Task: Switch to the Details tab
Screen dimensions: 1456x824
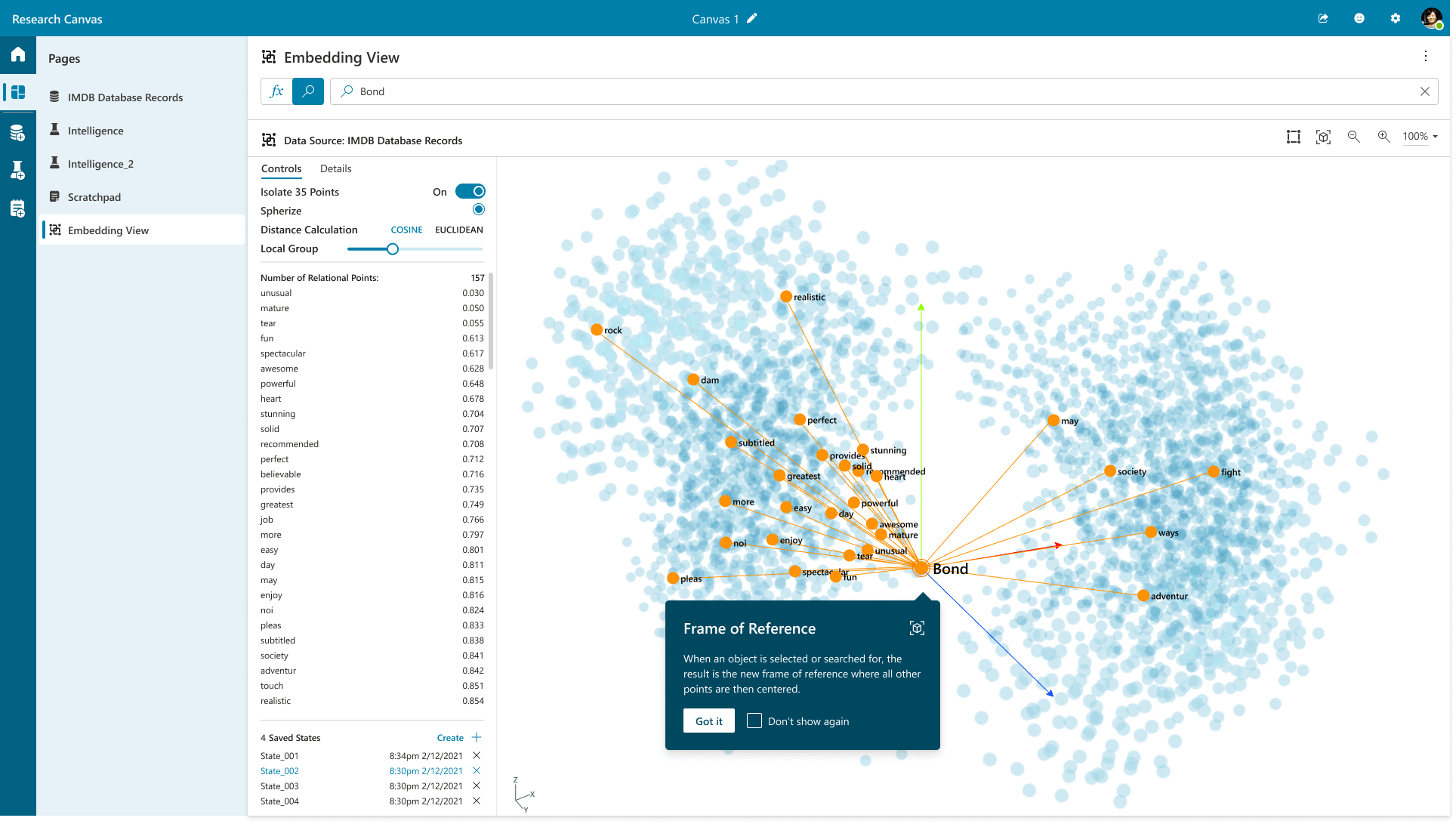Action: [336, 168]
